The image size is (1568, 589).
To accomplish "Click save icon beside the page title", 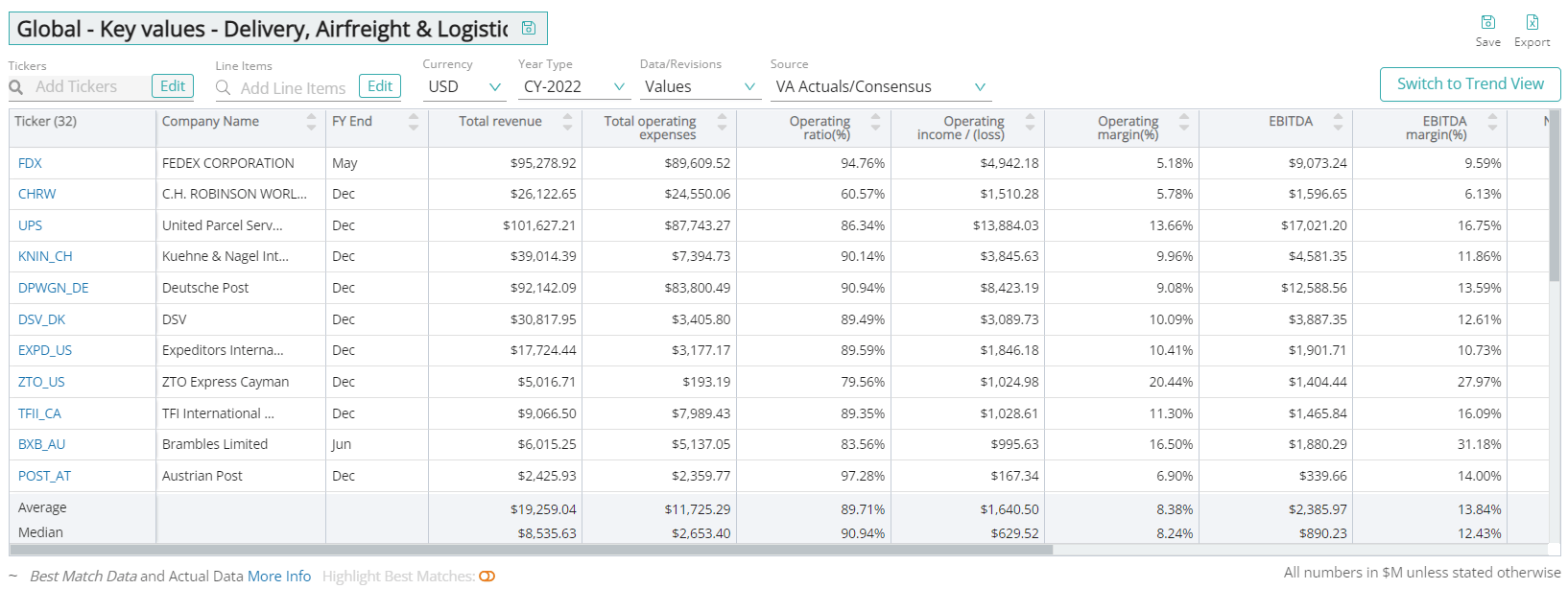I will (x=528, y=28).
